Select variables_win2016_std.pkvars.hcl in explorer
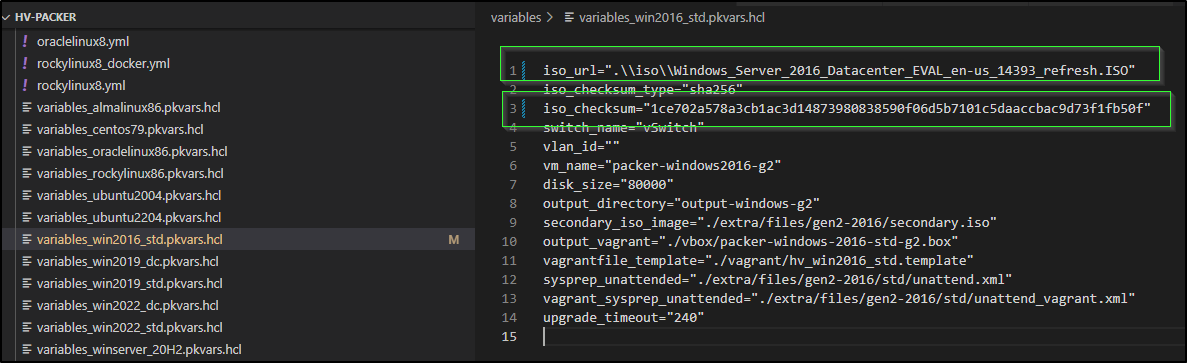This screenshot has height=363, width=1187. coord(130,240)
